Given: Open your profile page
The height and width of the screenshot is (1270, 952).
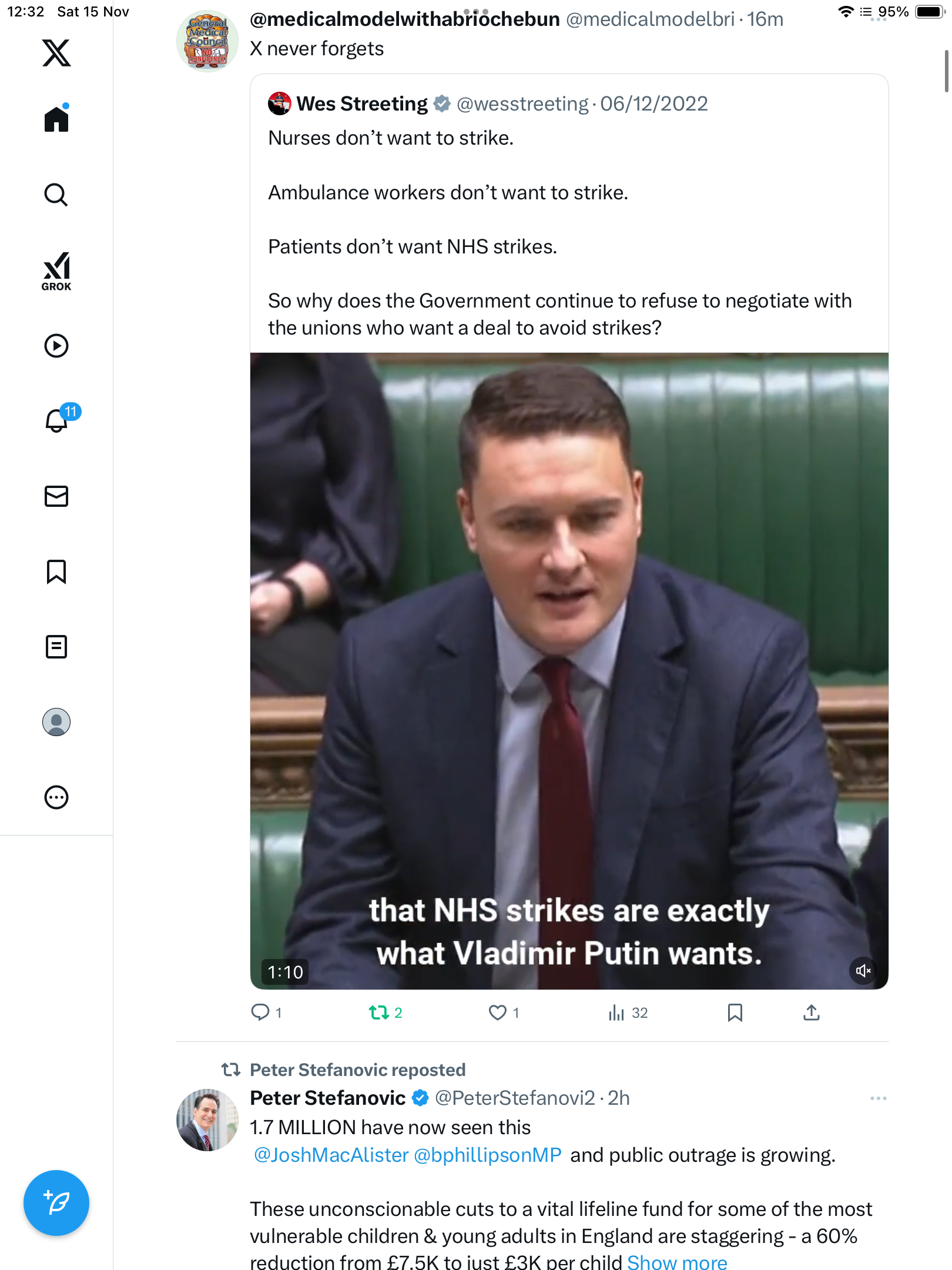Looking at the screenshot, I should [56, 722].
